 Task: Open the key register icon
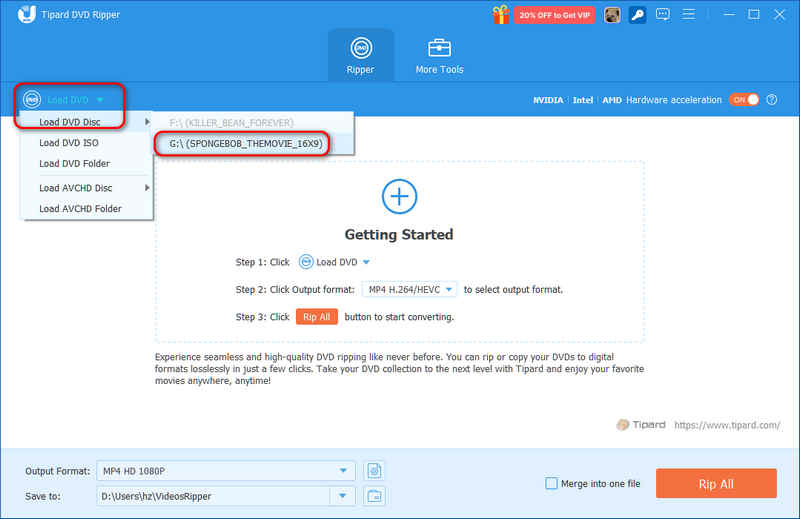click(x=637, y=15)
